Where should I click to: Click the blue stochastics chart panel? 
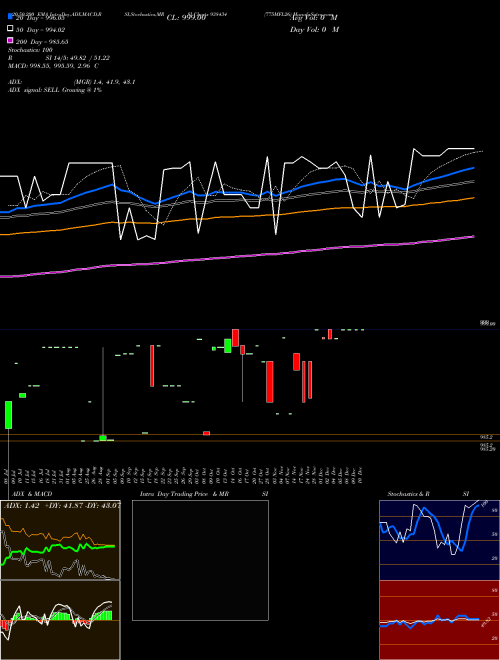tap(439, 540)
